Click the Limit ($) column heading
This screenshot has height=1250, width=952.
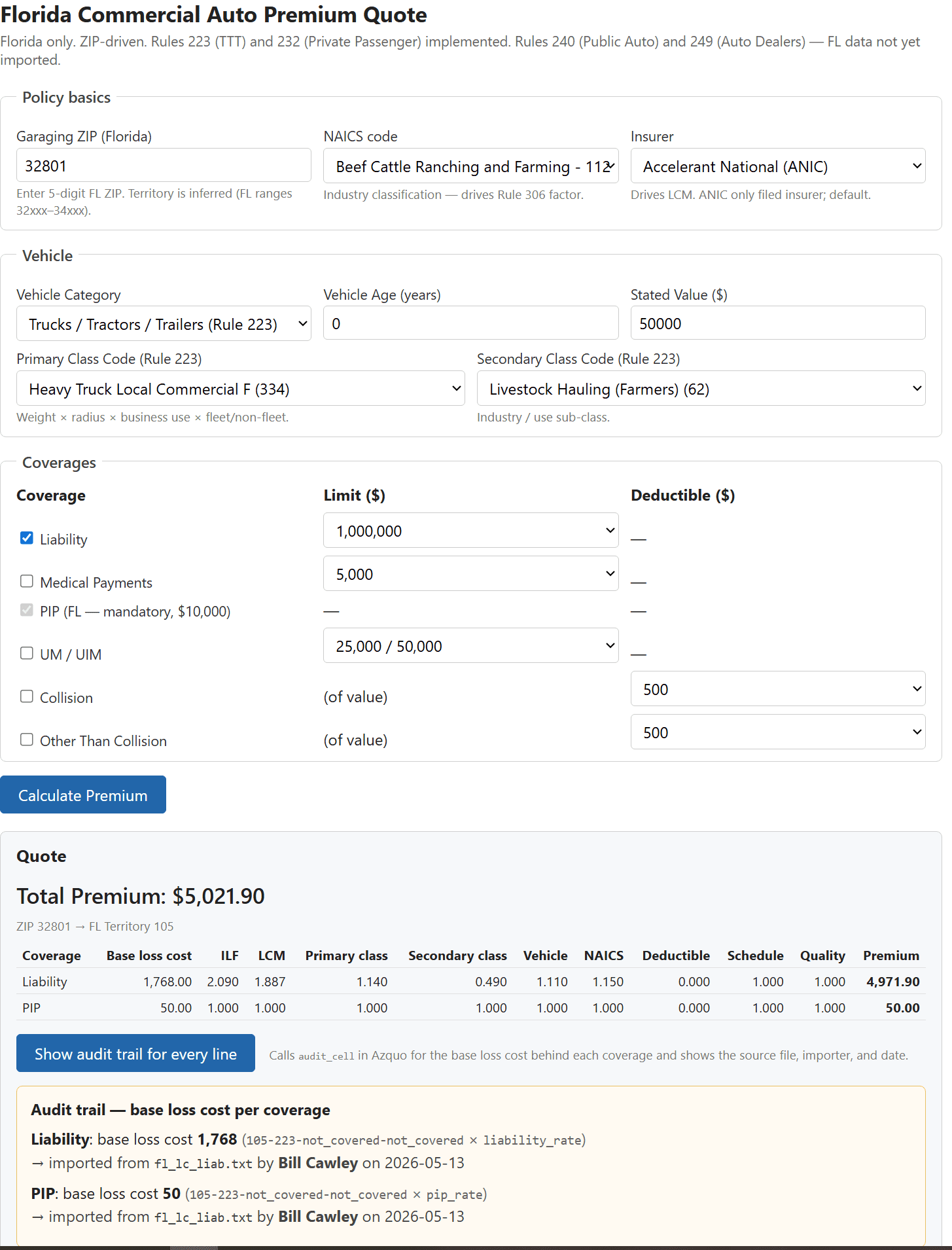point(355,495)
